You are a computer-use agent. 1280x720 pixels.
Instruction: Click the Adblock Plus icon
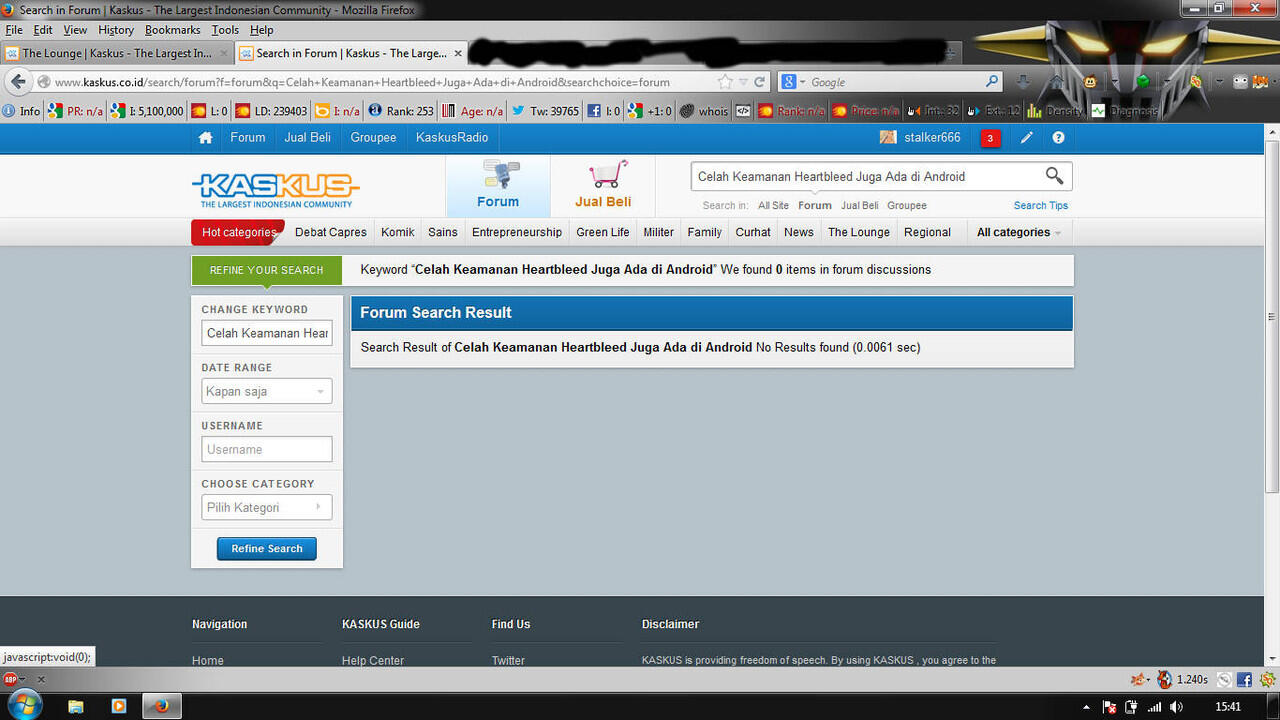pos(11,679)
